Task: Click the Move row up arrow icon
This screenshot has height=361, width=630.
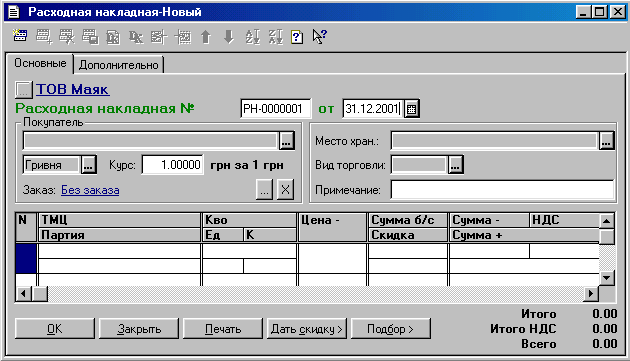Action: tap(206, 37)
